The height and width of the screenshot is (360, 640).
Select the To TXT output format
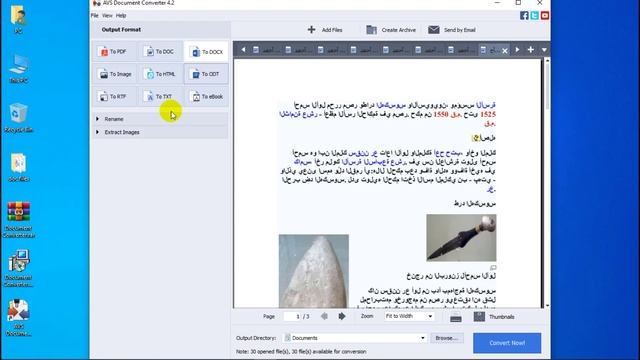click(160, 97)
